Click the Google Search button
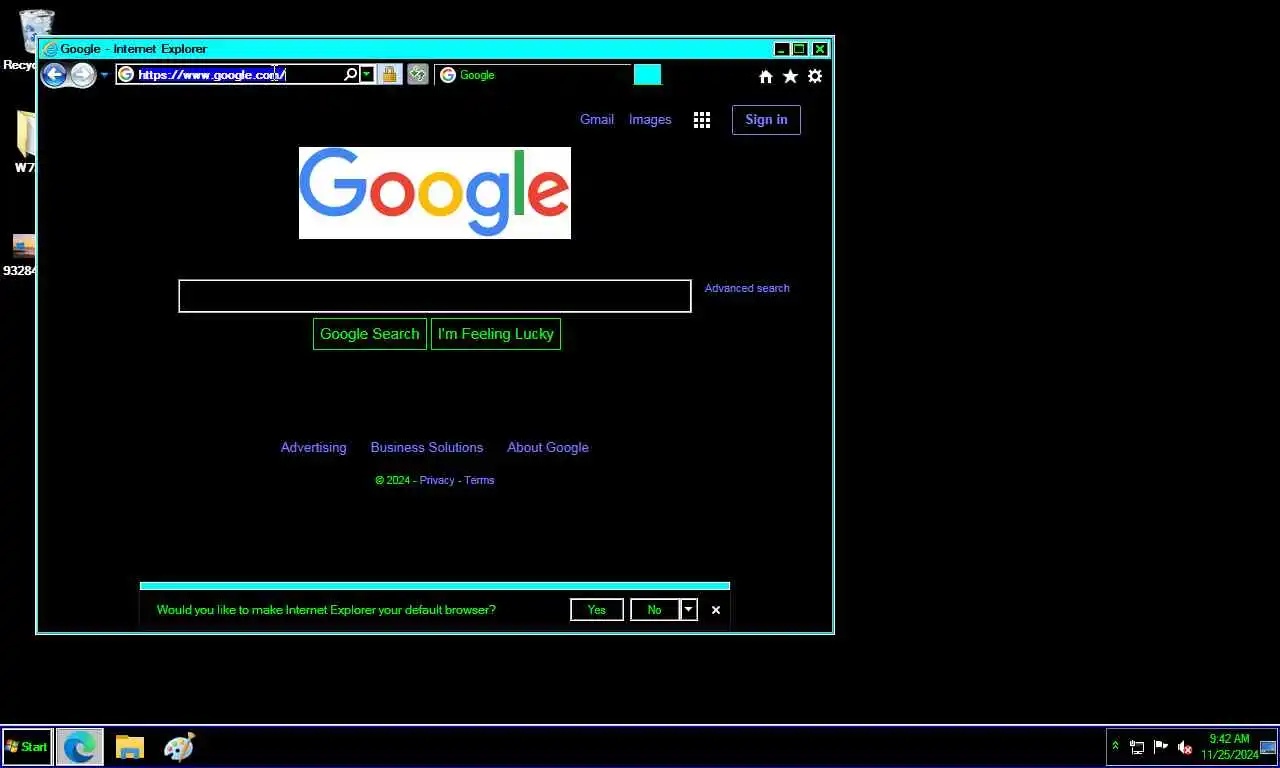Image resolution: width=1280 pixels, height=768 pixels. (370, 334)
